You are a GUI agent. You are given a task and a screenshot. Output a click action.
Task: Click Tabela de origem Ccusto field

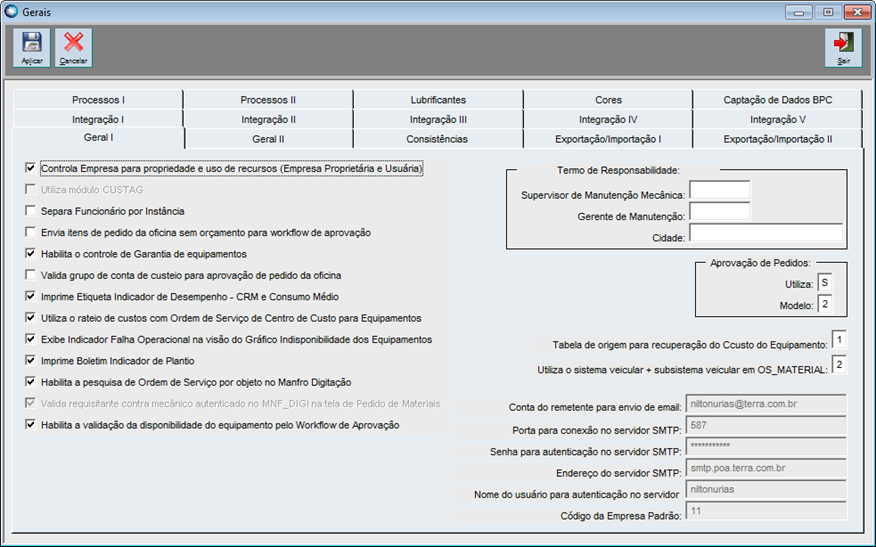(x=839, y=340)
